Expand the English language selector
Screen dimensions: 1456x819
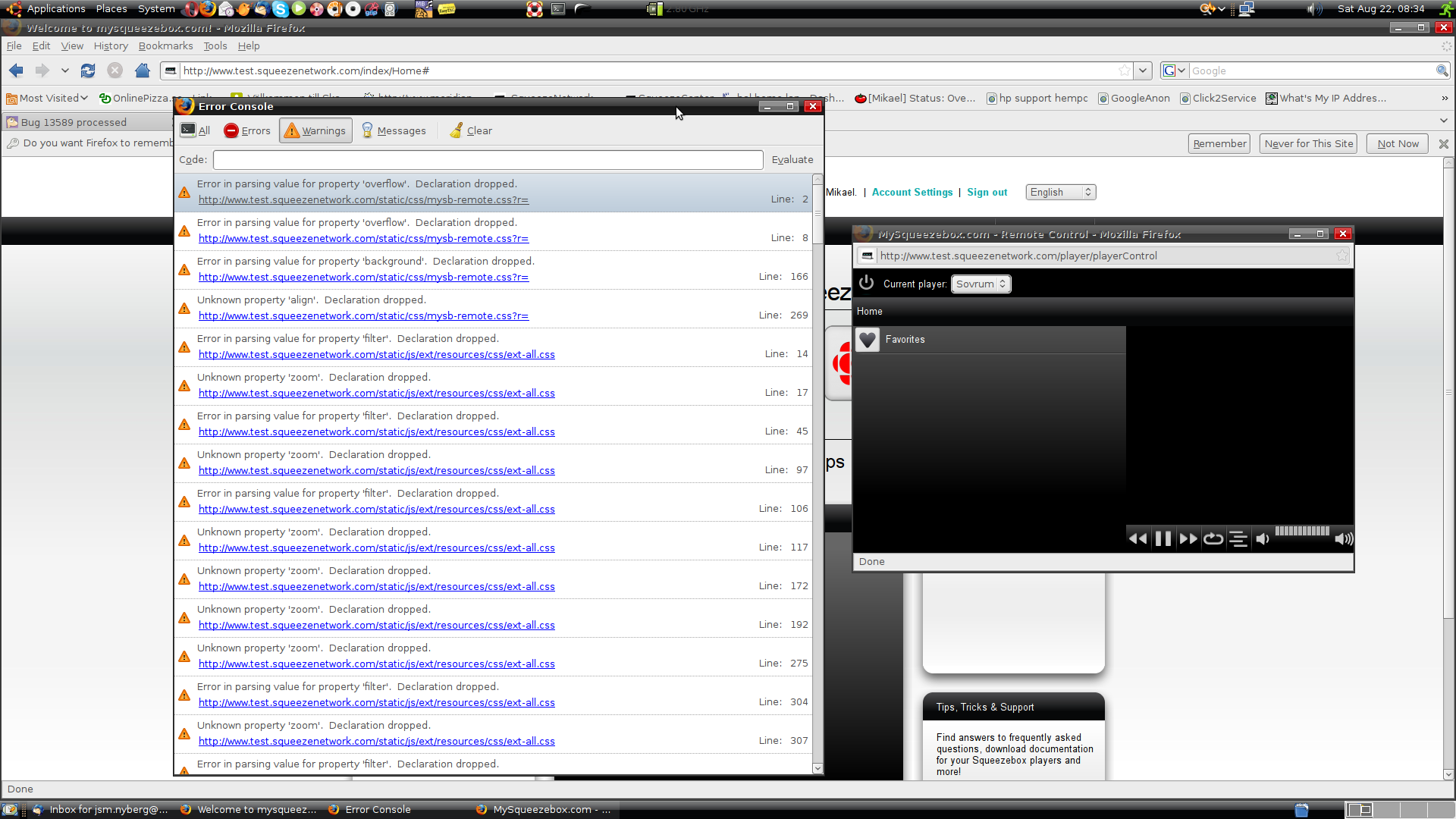1060,193
